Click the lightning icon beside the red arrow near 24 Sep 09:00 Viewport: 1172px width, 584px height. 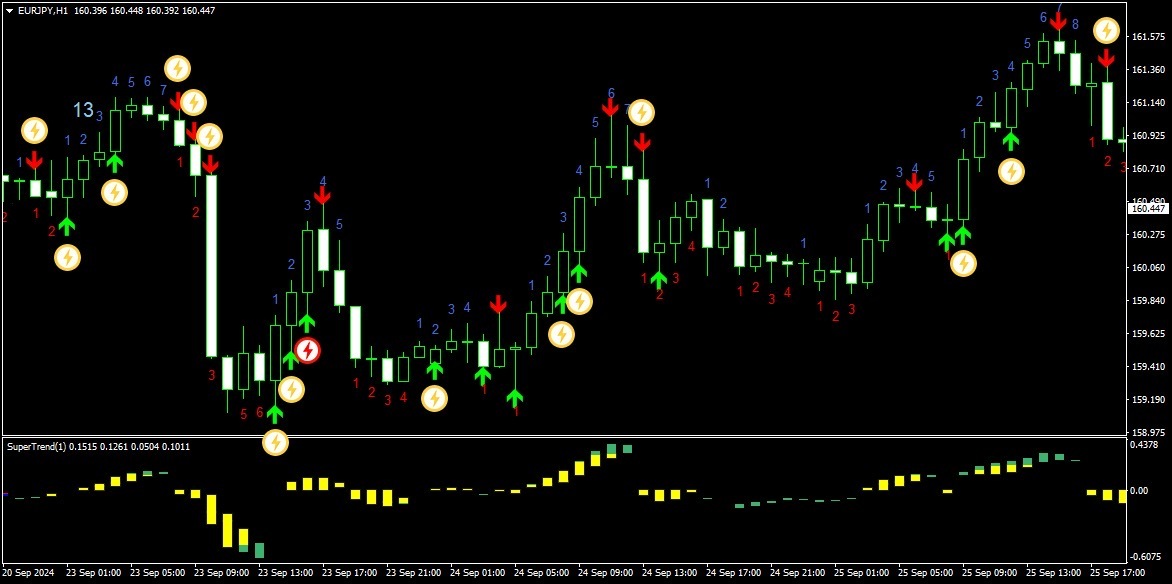point(641,112)
